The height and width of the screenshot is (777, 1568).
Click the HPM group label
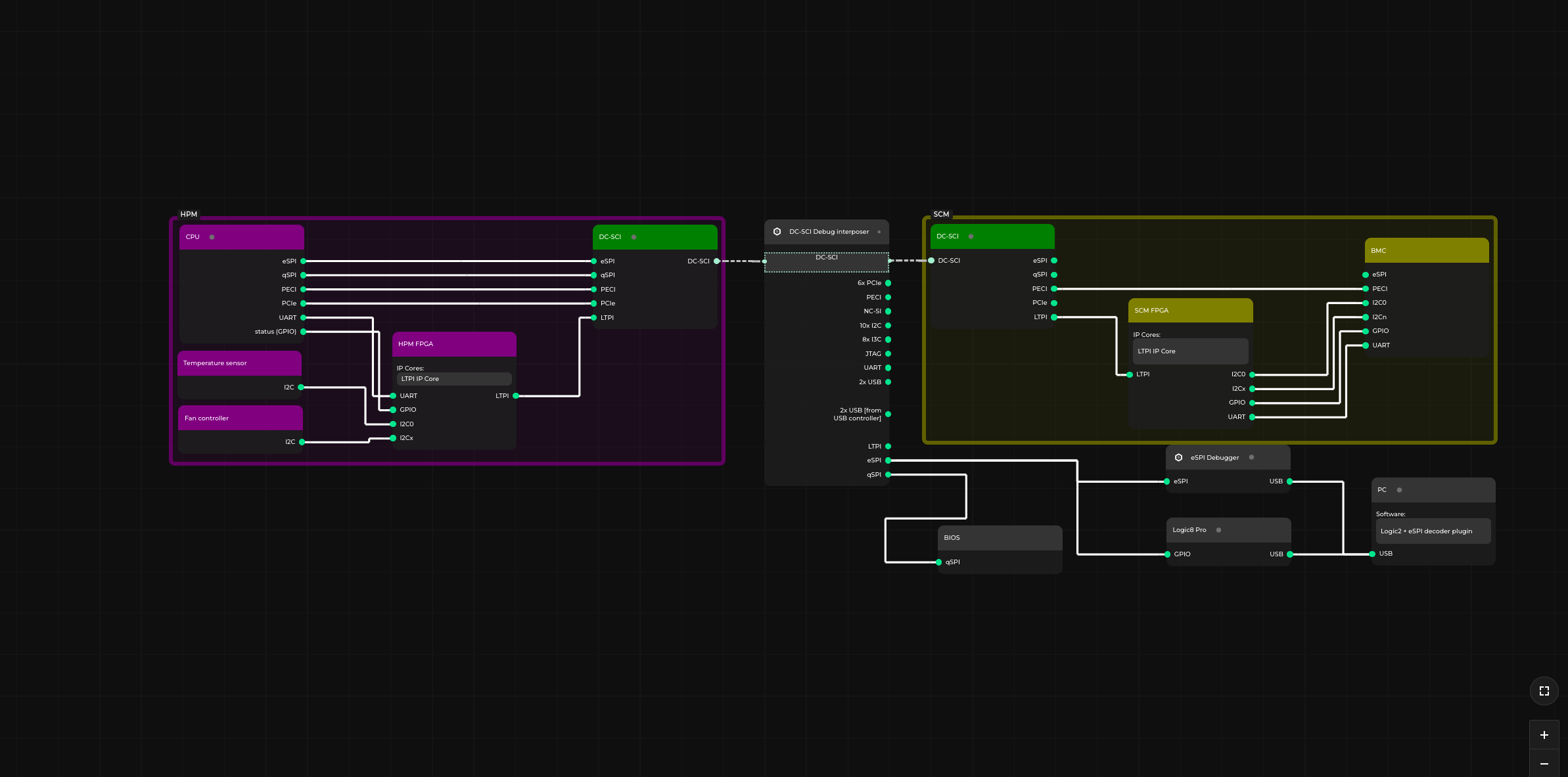(x=189, y=214)
